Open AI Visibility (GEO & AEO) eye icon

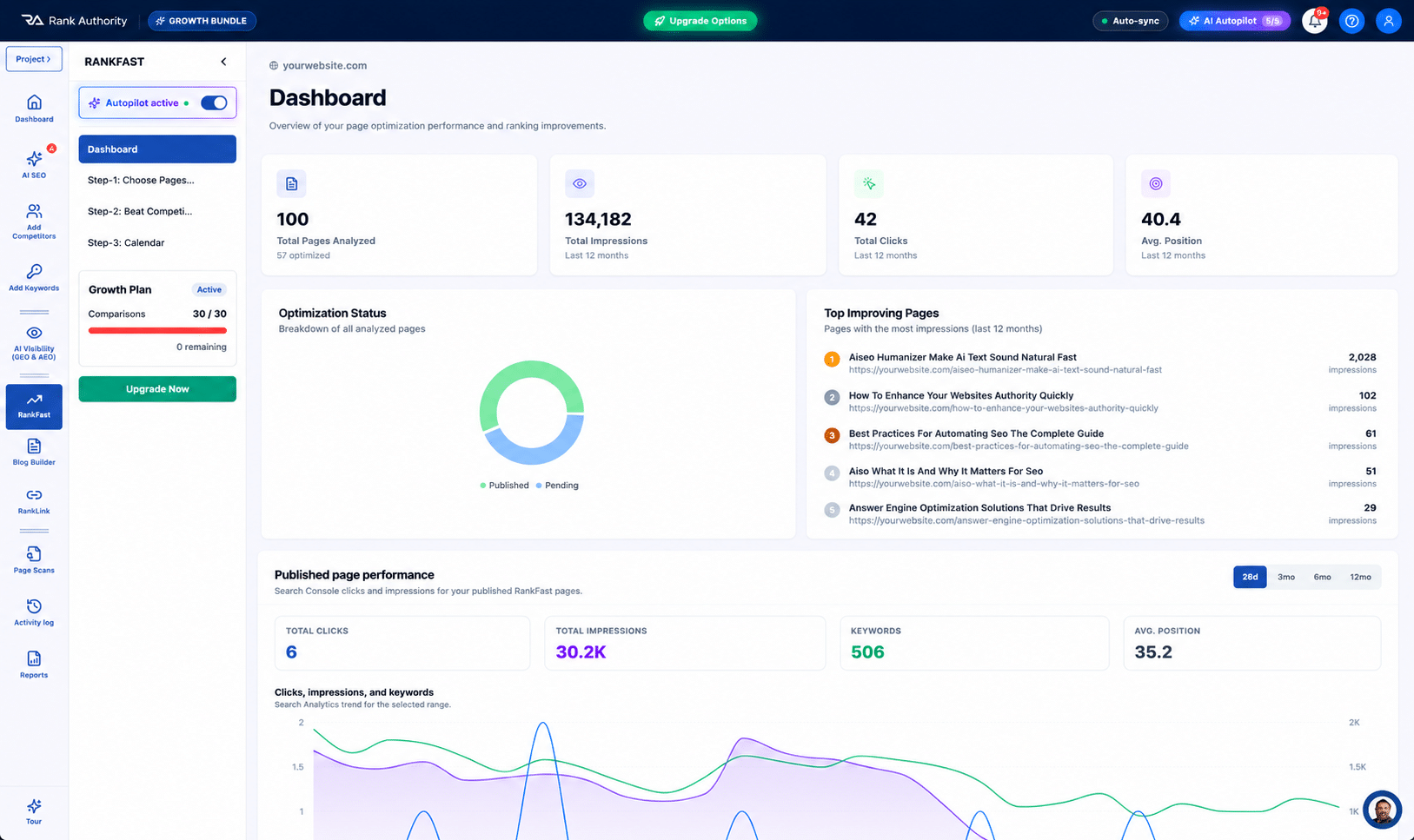(x=34, y=333)
